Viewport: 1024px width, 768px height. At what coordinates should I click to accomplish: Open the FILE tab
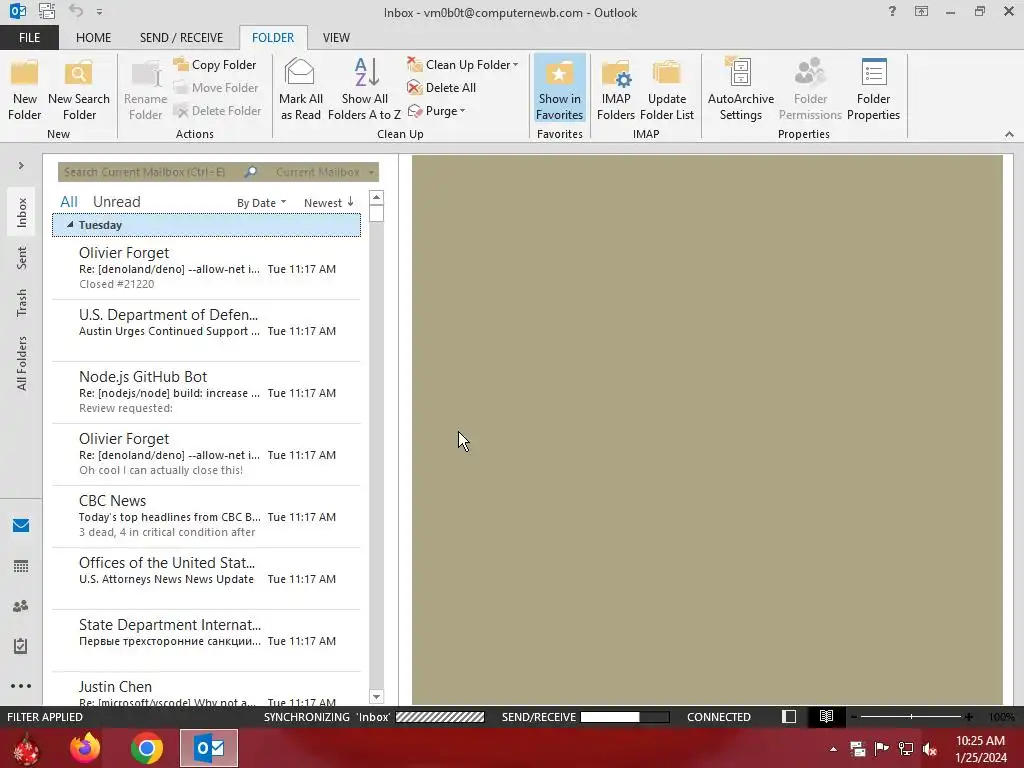29,38
